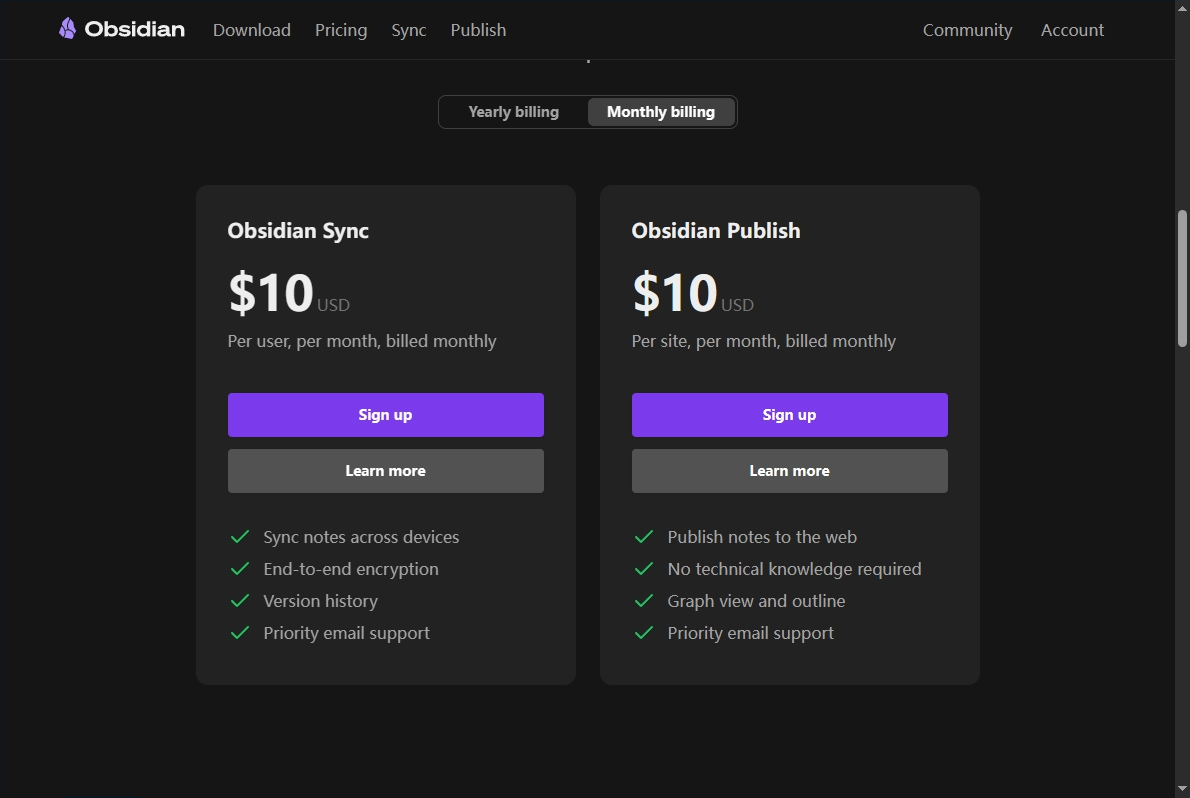Screen dimensions: 1190x798
Task: Click the page vertical scrollbar thumb
Action: [x=1182, y=278]
